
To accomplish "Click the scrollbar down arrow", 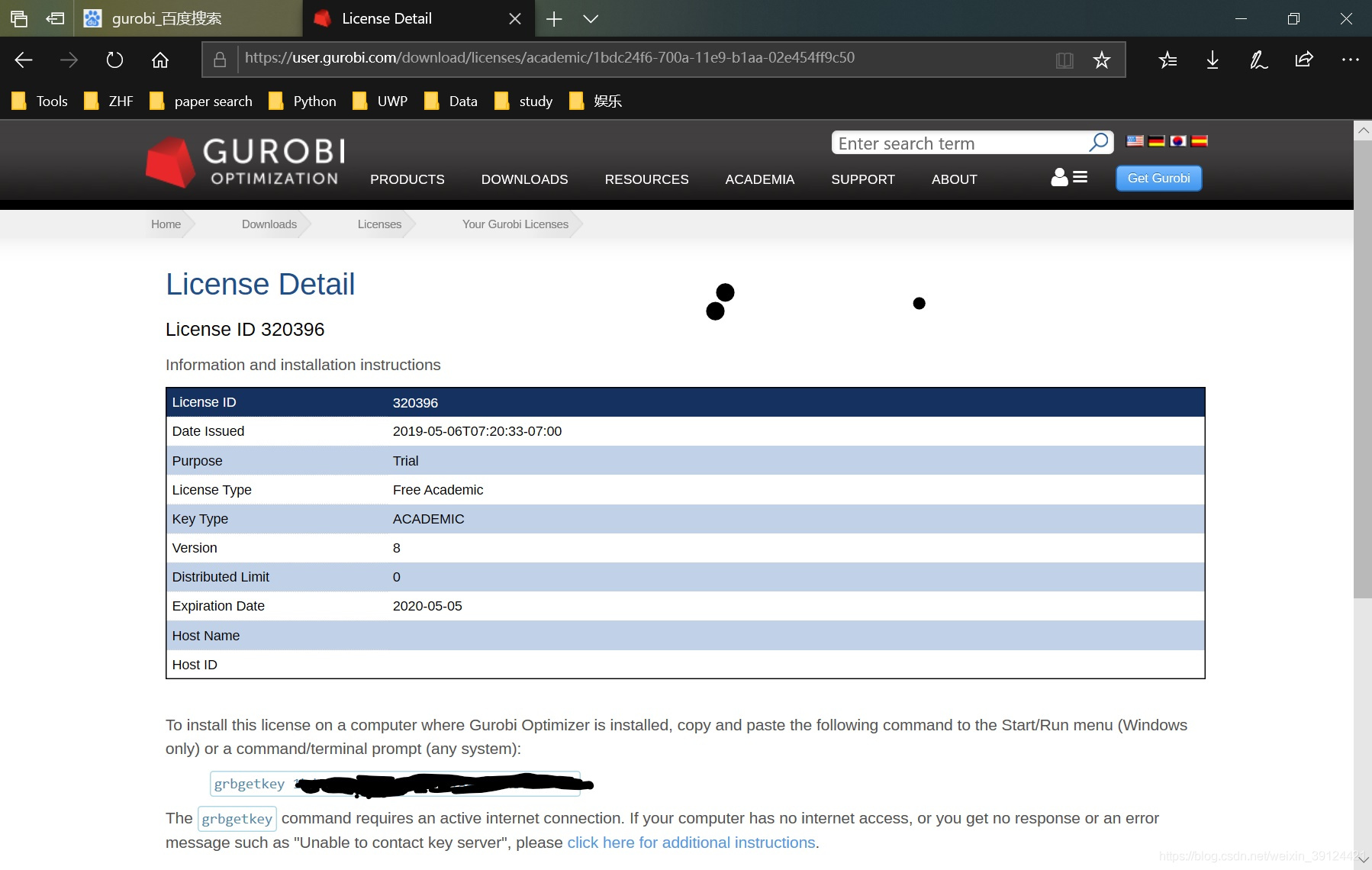I will point(1363,859).
